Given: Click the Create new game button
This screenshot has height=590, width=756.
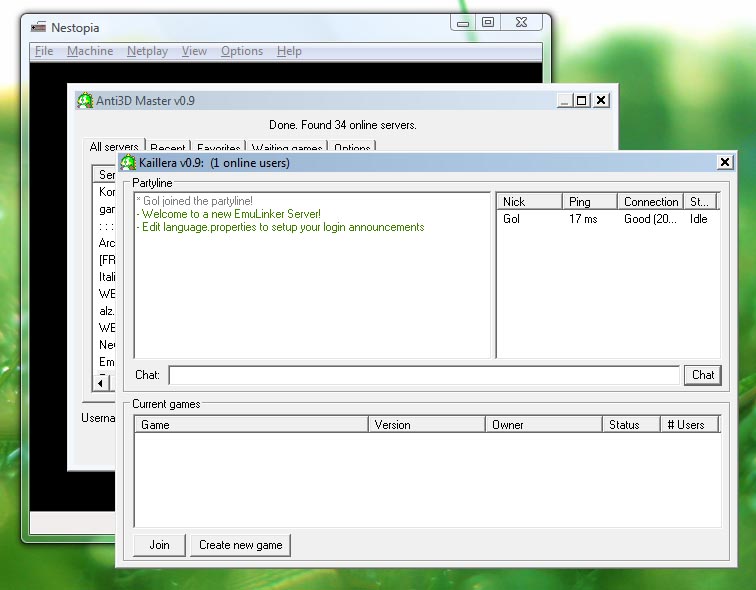Looking at the screenshot, I should pyautogui.click(x=241, y=545).
